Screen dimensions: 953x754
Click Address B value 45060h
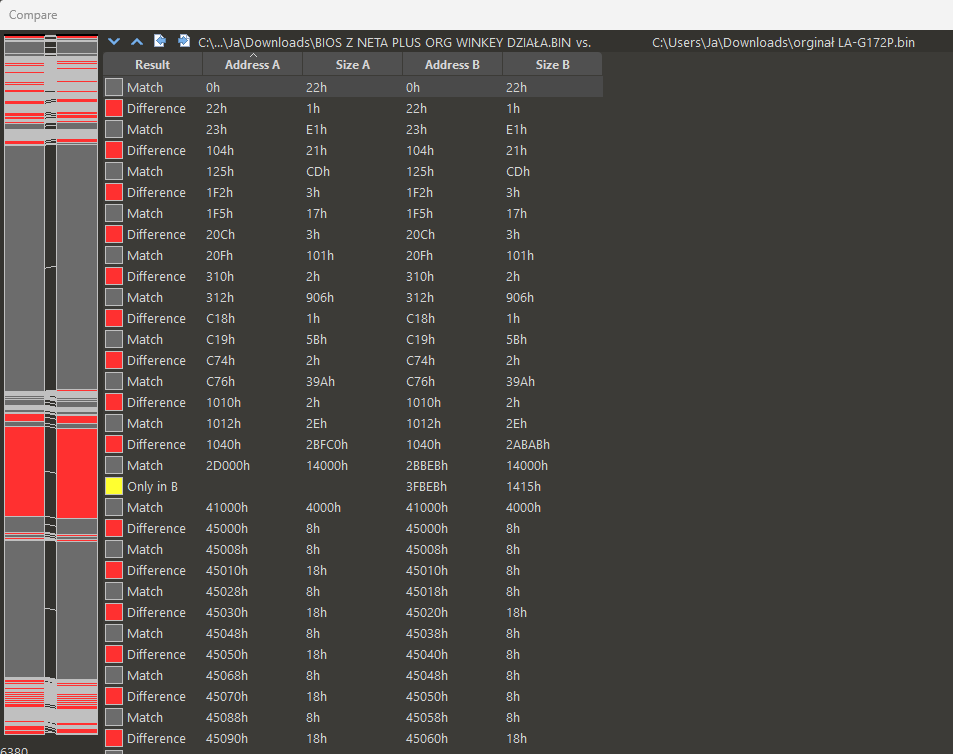pyautogui.click(x=427, y=738)
